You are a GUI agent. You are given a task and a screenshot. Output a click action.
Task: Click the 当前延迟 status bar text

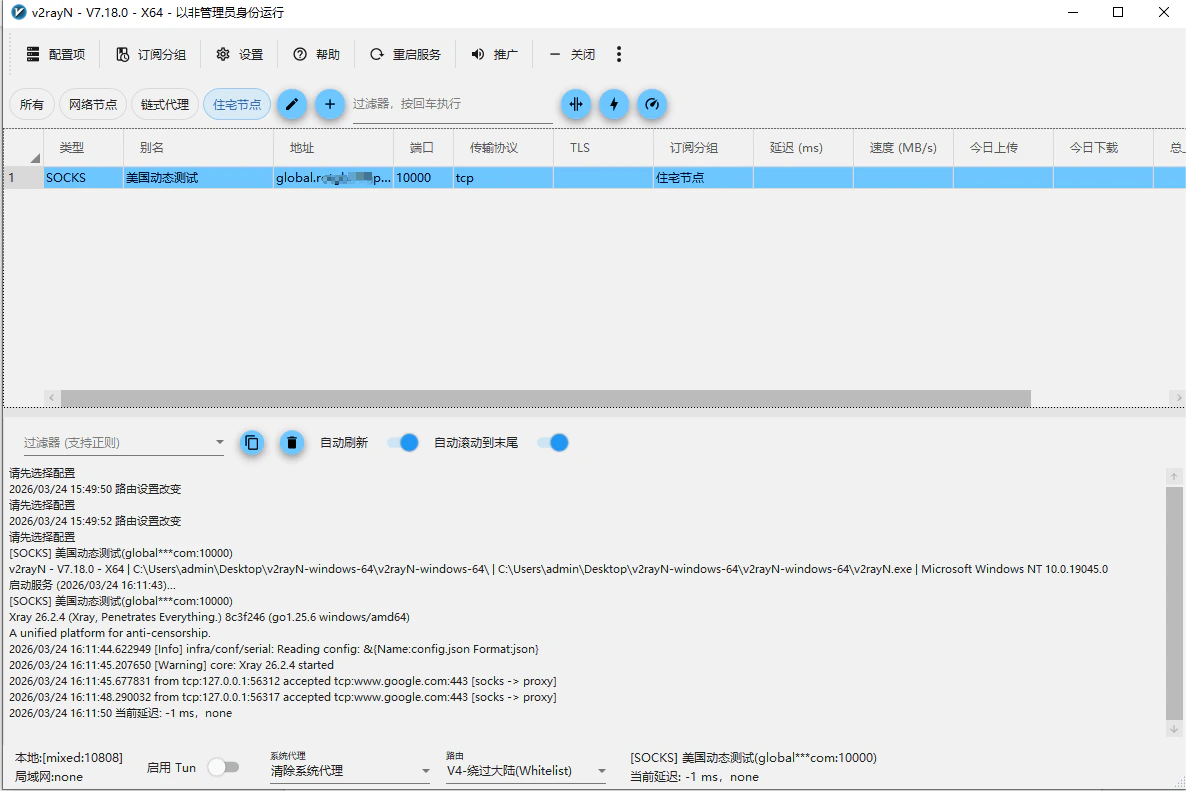(694, 777)
